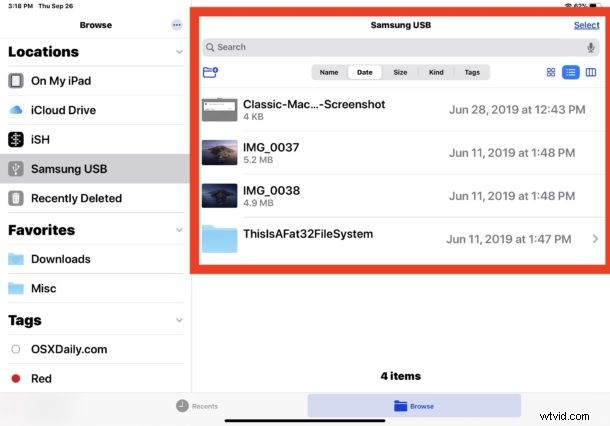
Task: Open Misc favorite
Action: 95,288
